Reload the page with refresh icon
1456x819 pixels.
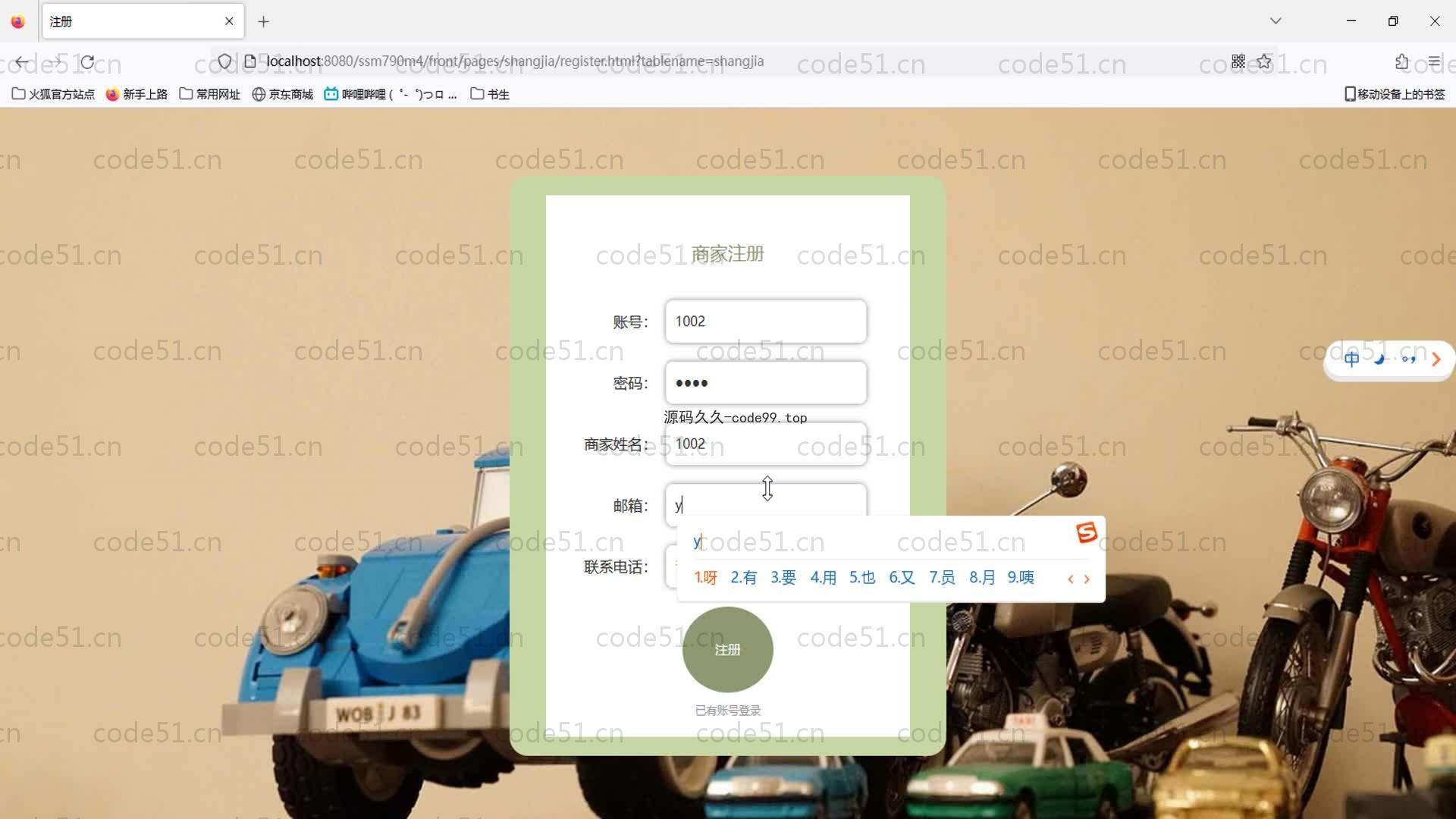point(88,61)
